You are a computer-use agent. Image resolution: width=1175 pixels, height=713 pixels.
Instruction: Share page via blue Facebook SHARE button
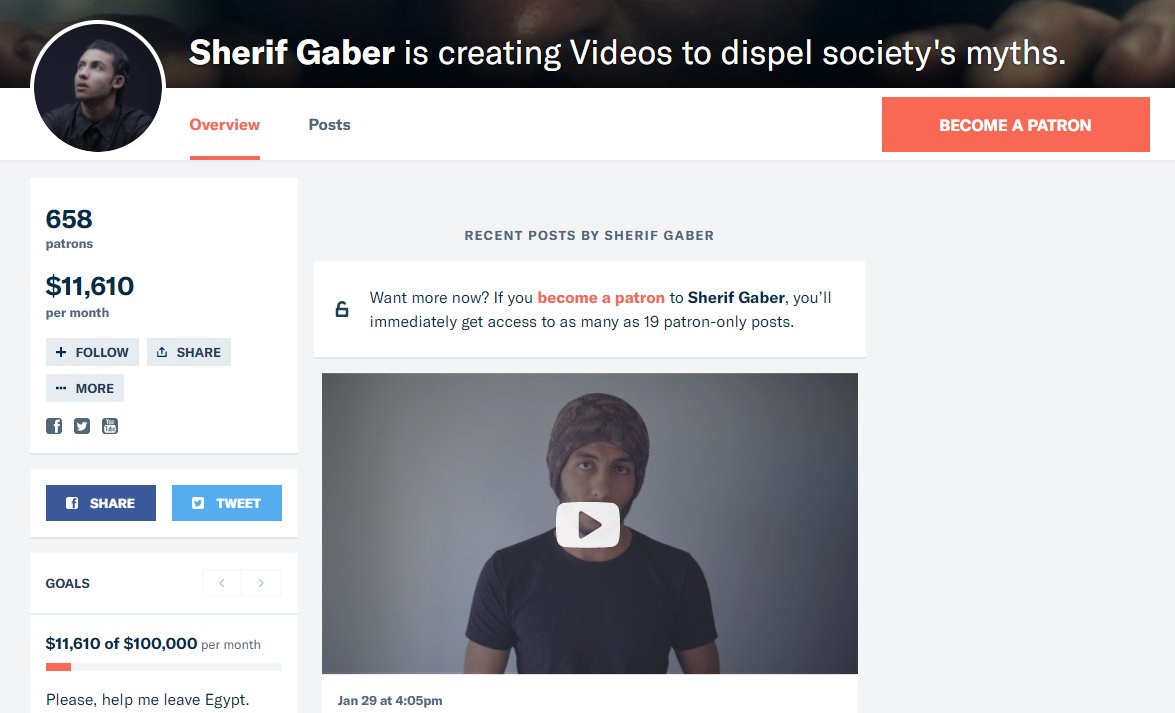[x=100, y=503]
